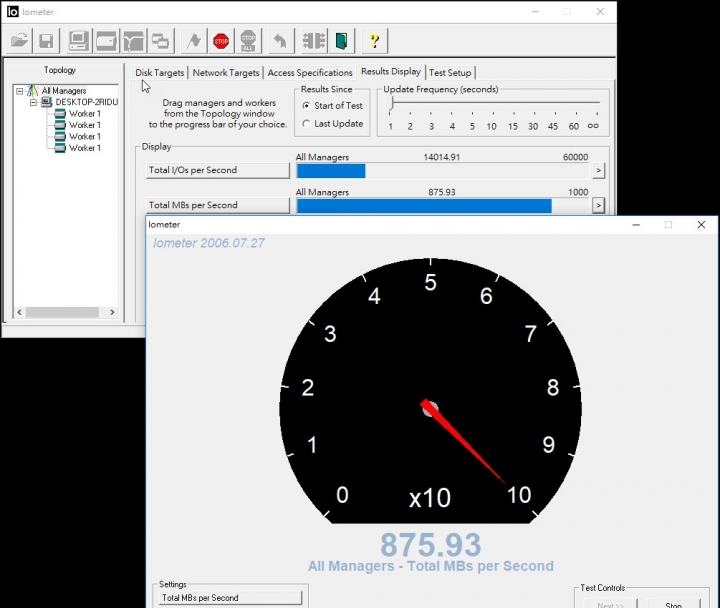
Task: Stop All tests toolbar icon
Action: 248,41
